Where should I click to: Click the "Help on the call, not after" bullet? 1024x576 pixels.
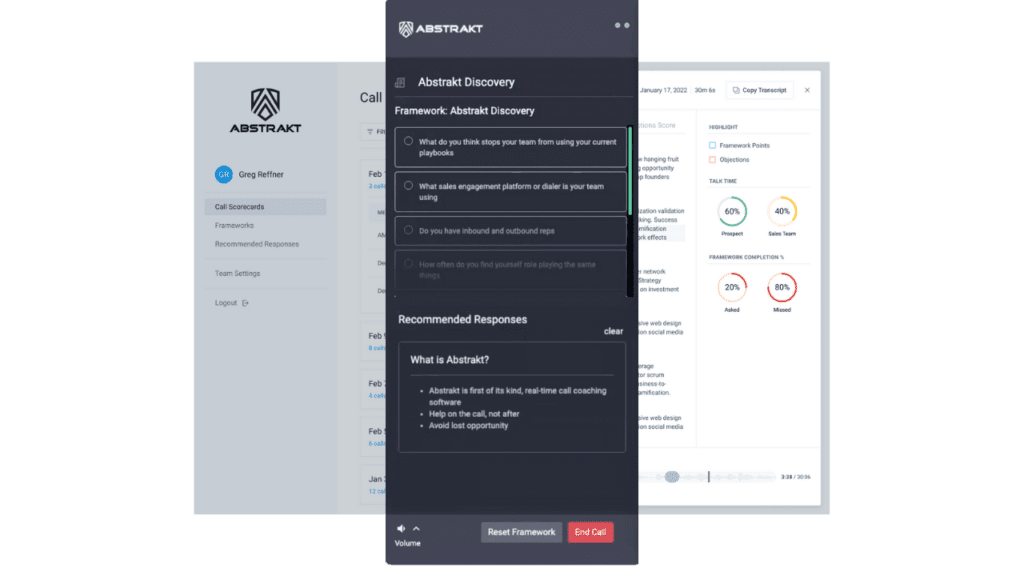coord(474,414)
